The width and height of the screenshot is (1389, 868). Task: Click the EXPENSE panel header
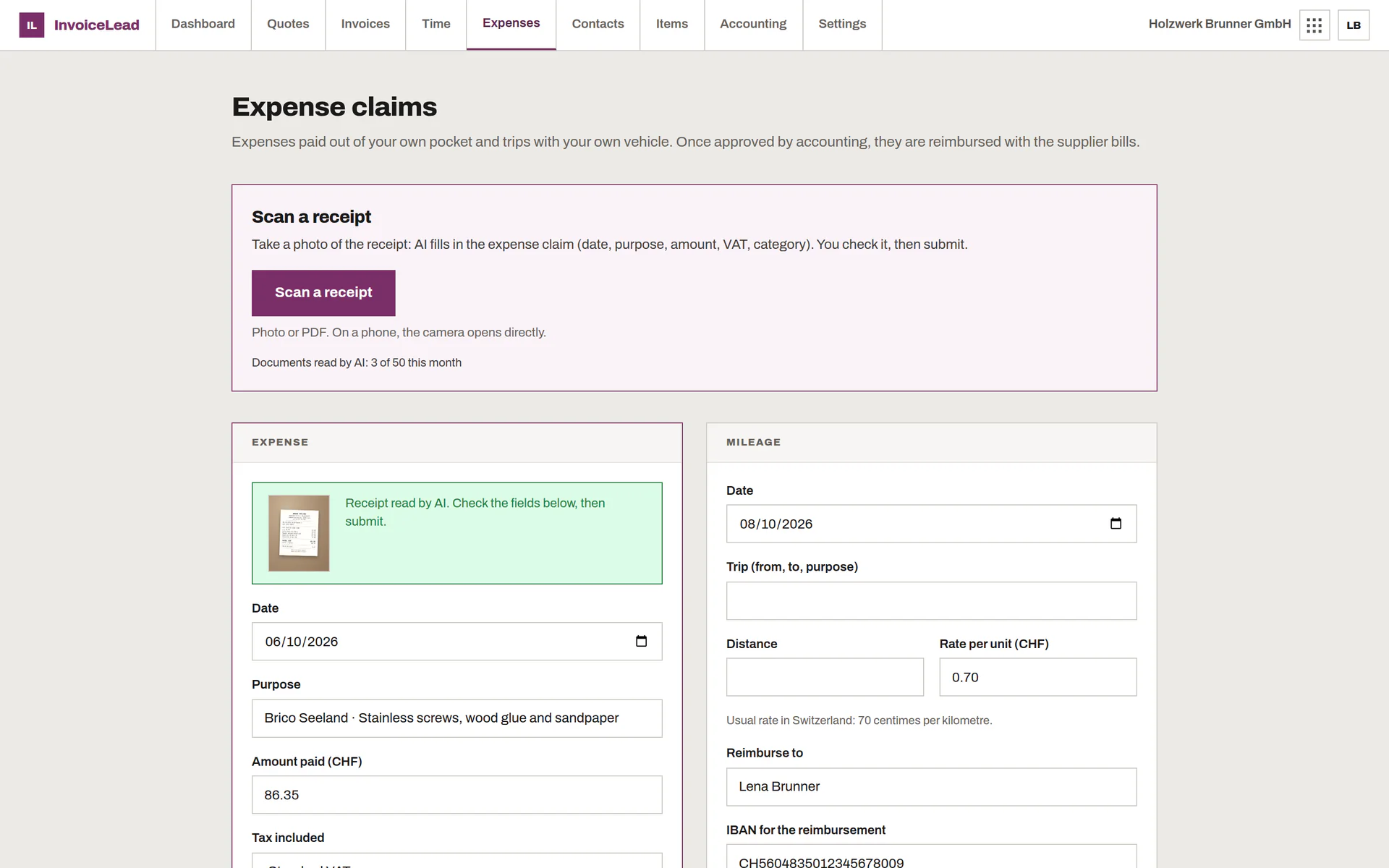coord(456,443)
